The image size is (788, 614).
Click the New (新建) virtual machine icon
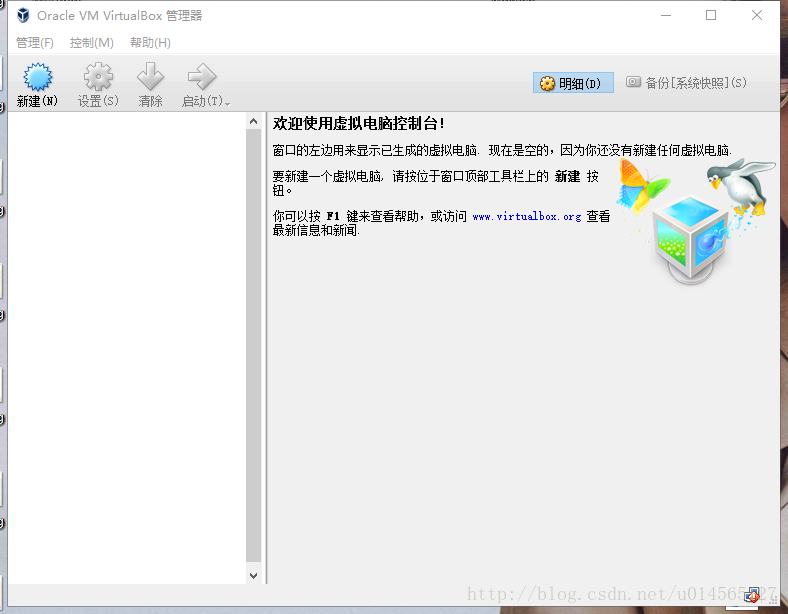coord(37,77)
